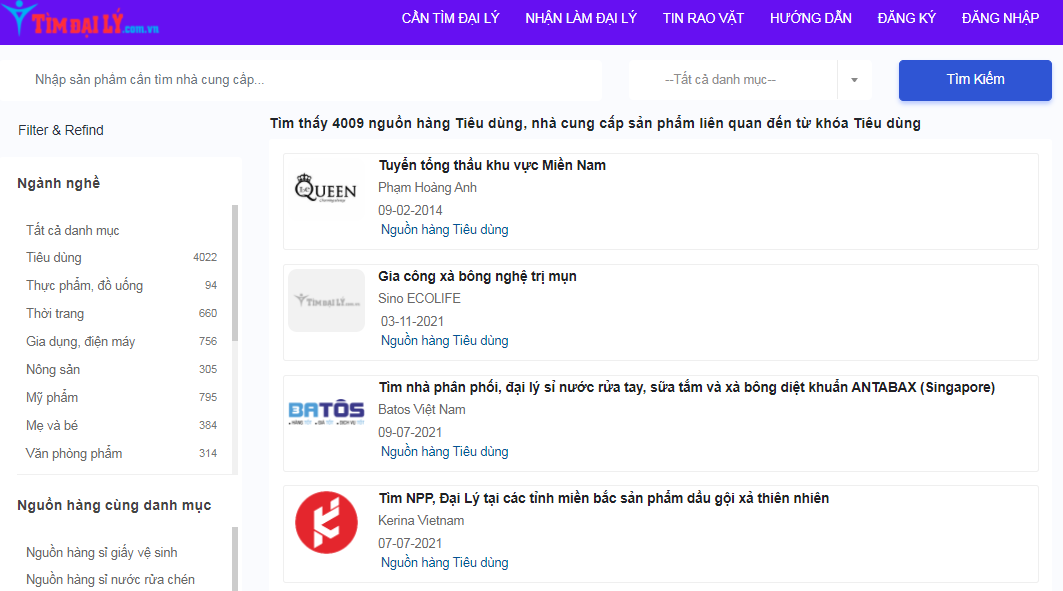Focus the product search input field
Viewport: 1063px width, 591px height.
301,80
